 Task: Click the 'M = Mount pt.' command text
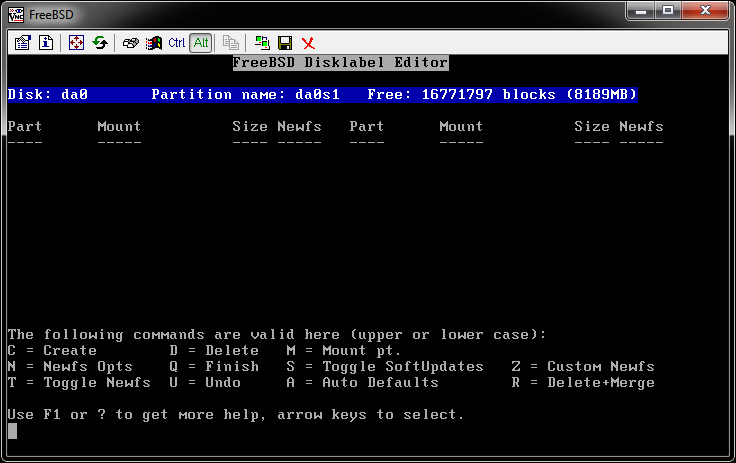[x=344, y=351]
